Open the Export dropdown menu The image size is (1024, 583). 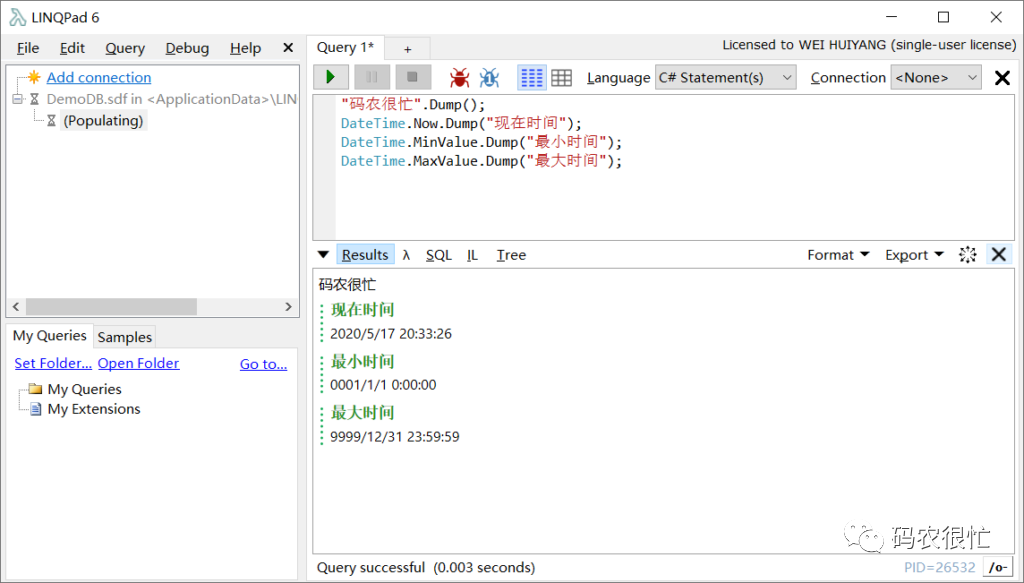point(914,255)
